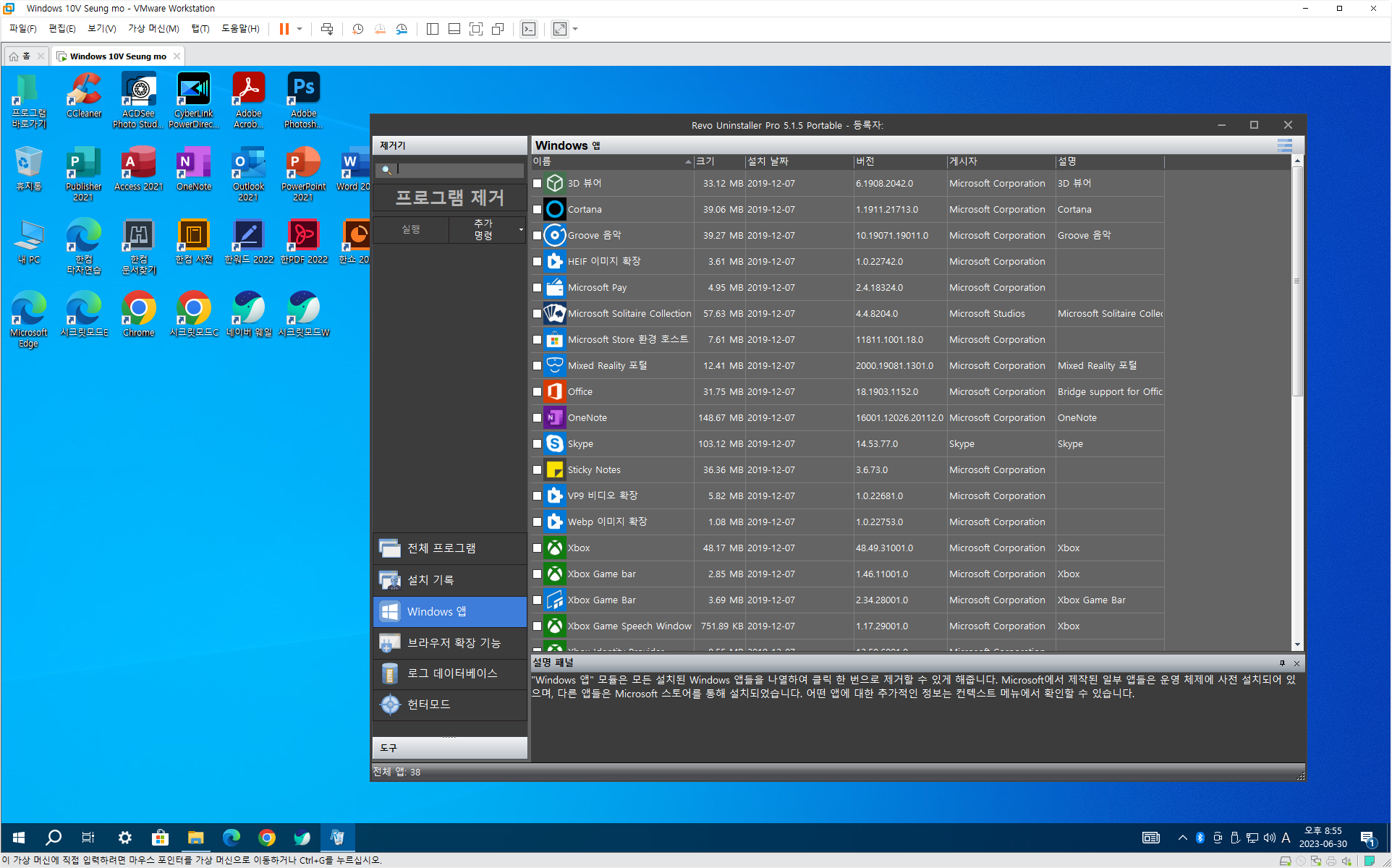Screen dimensions: 1392x868
Task: Check the Cortana checkbox
Action: pos(538,210)
